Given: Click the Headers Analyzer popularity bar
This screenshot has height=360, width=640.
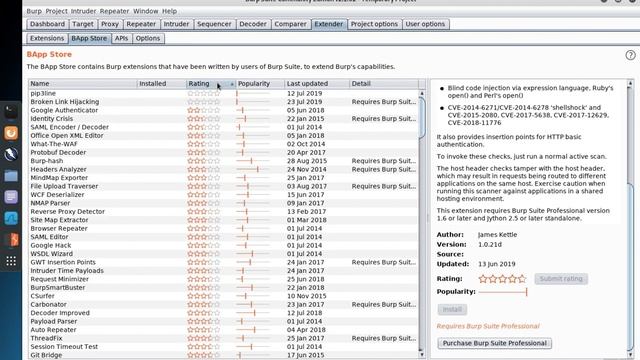Looking at the screenshot, I should [253, 169].
